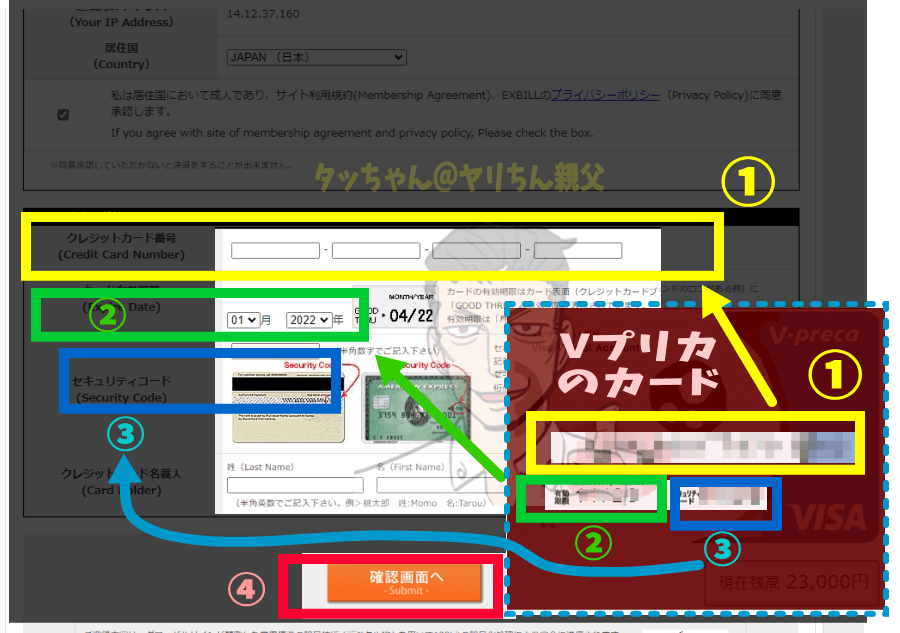Select the IP address text 14.12.37.160
The width and height of the screenshot is (900, 633).
(x=263, y=14)
